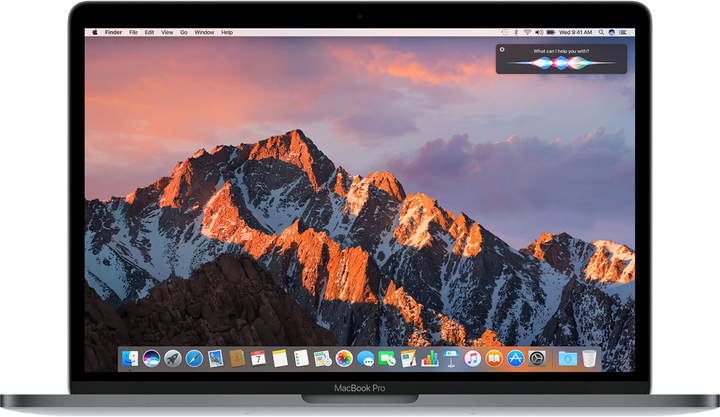Click Time Machine menu bar icon
The height and width of the screenshot is (417, 720).
click(505, 32)
